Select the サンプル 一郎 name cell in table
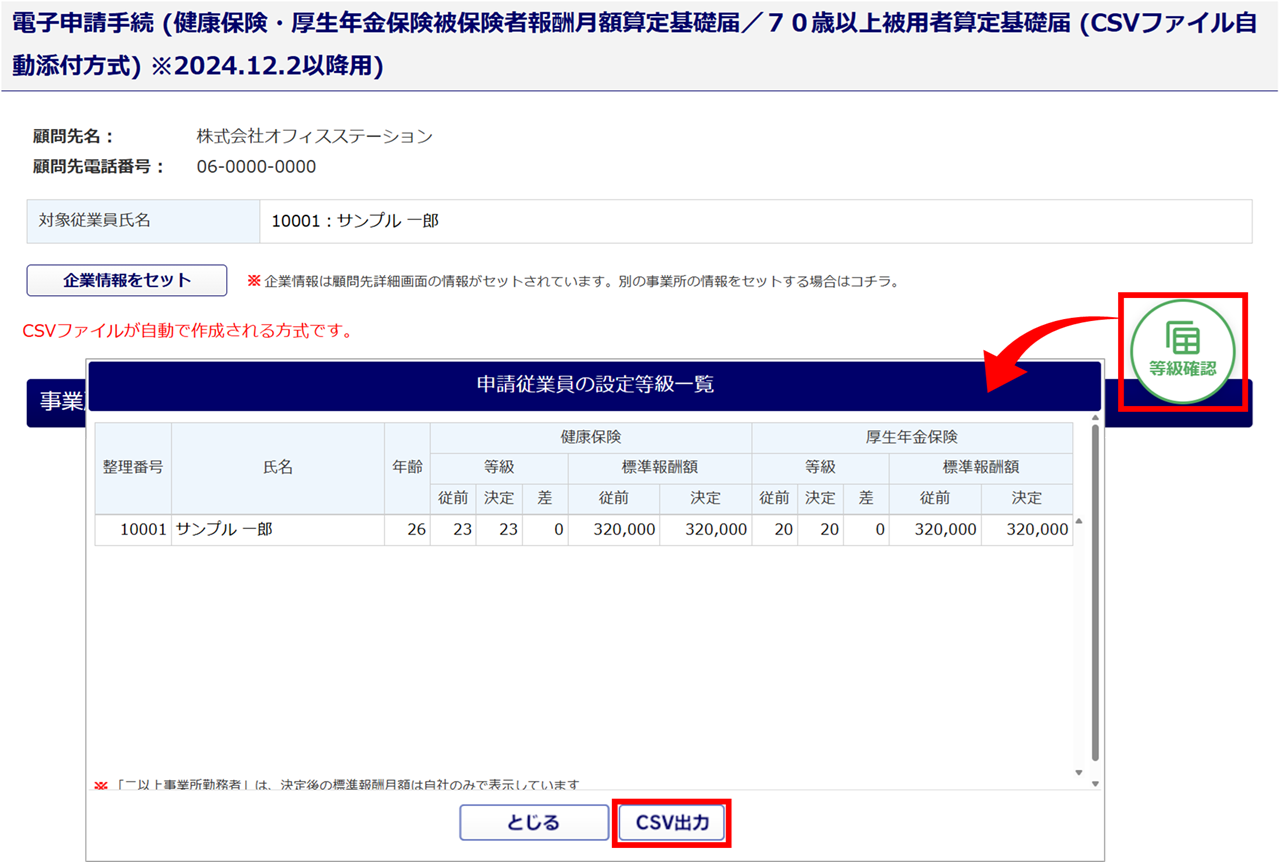Image resolution: width=1280 pixels, height=862 pixels. [278, 530]
